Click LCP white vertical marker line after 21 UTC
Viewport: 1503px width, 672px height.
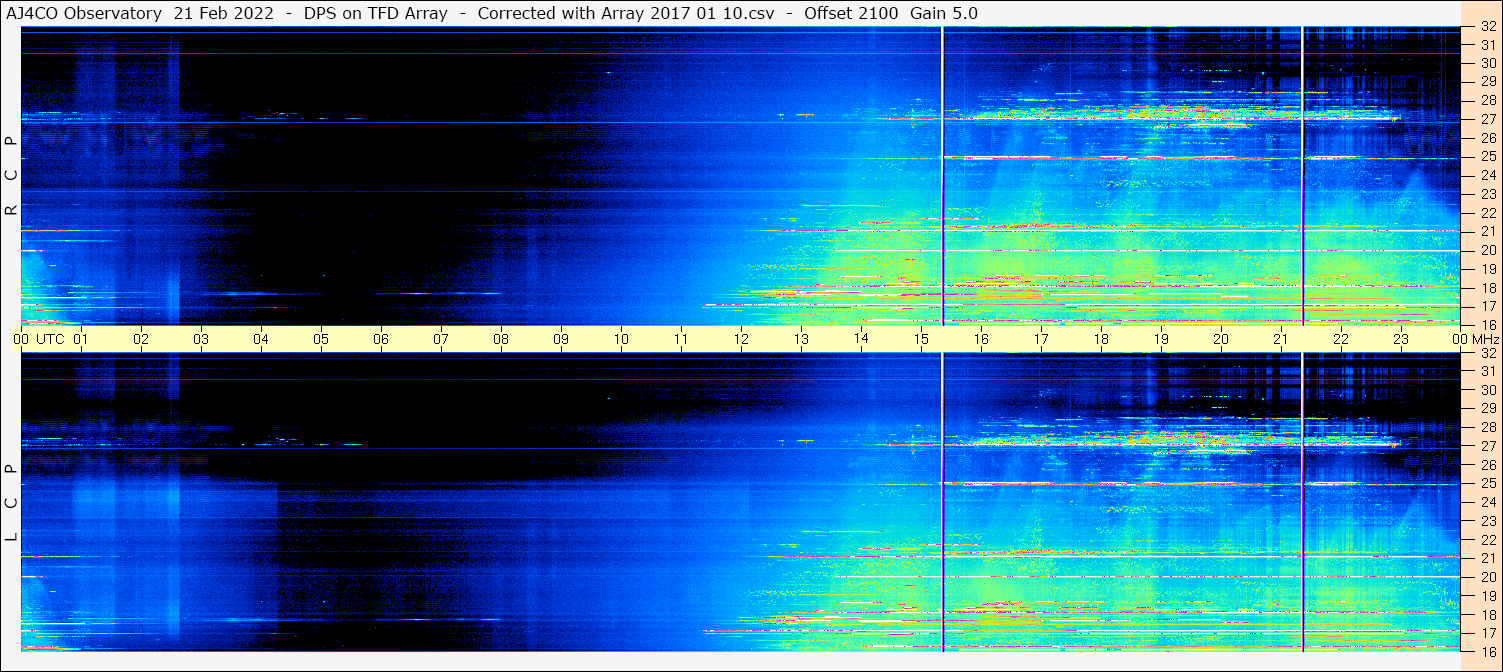click(1303, 502)
